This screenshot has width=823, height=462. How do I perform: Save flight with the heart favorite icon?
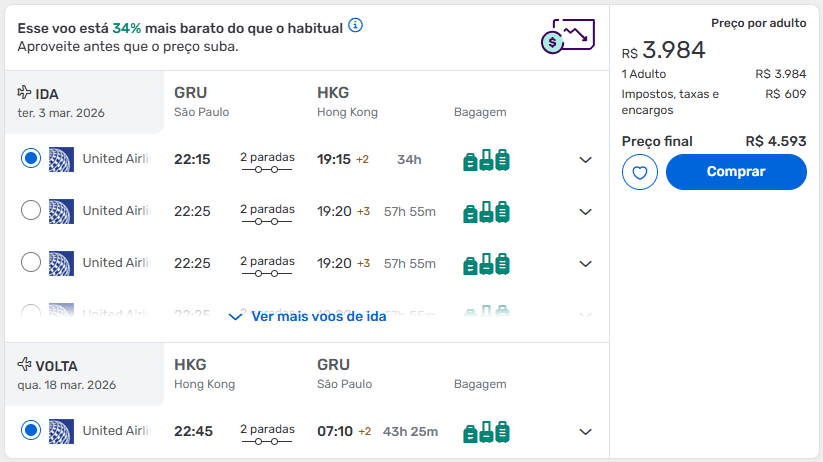tap(640, 172)
